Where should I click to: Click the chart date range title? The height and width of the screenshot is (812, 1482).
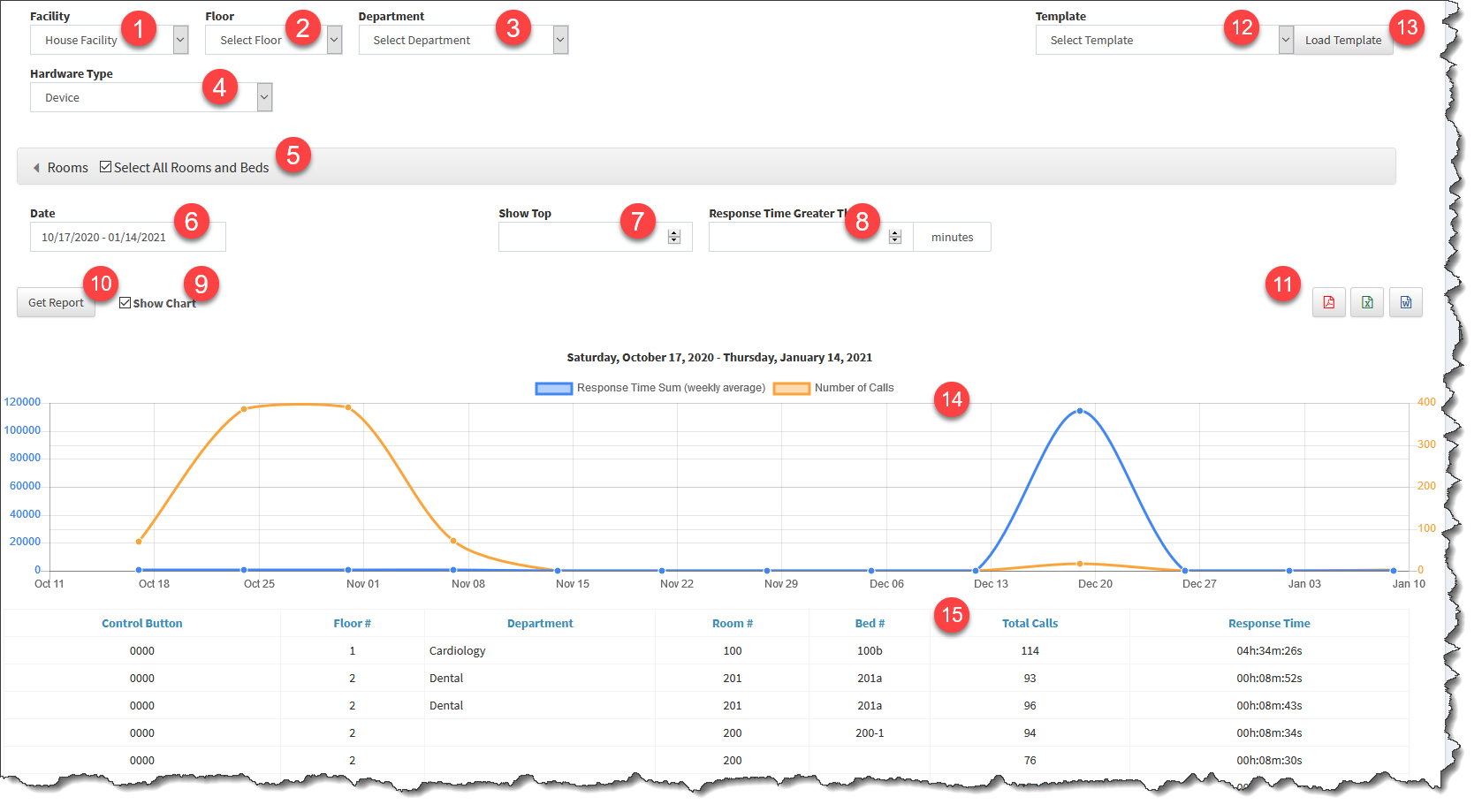719,357
